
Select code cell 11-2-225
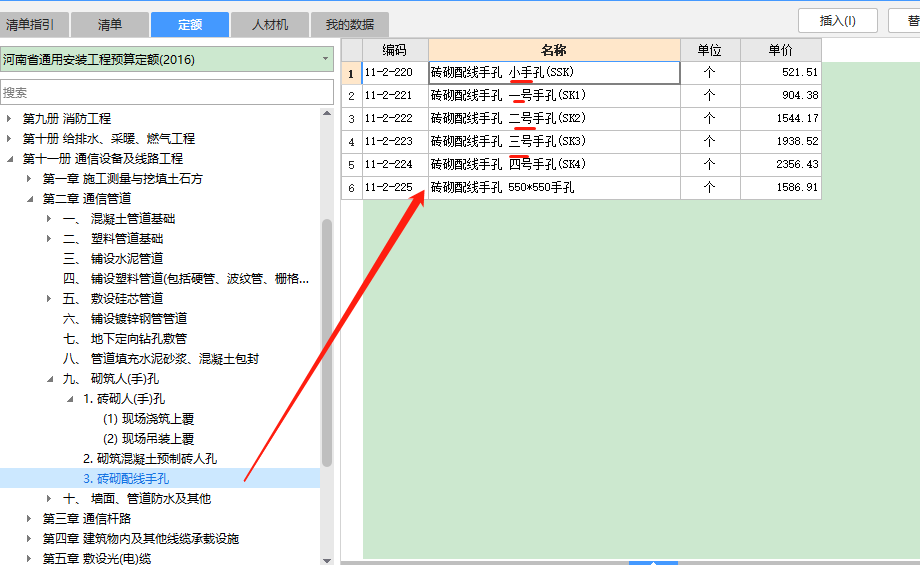tap(395, 188)
